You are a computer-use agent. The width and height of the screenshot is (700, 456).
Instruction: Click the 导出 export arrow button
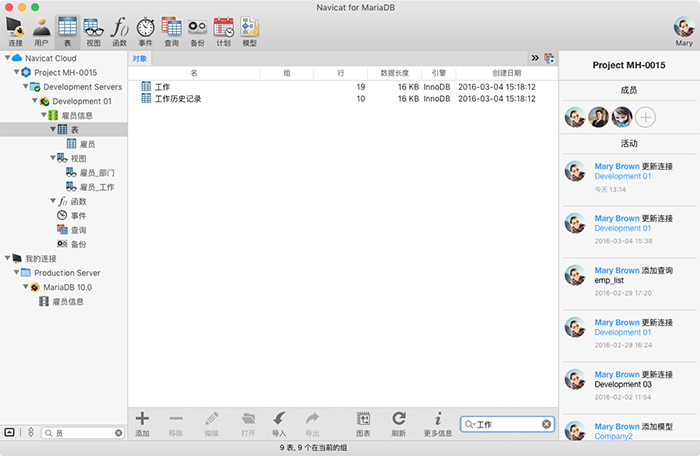click(x=312, y=424)
